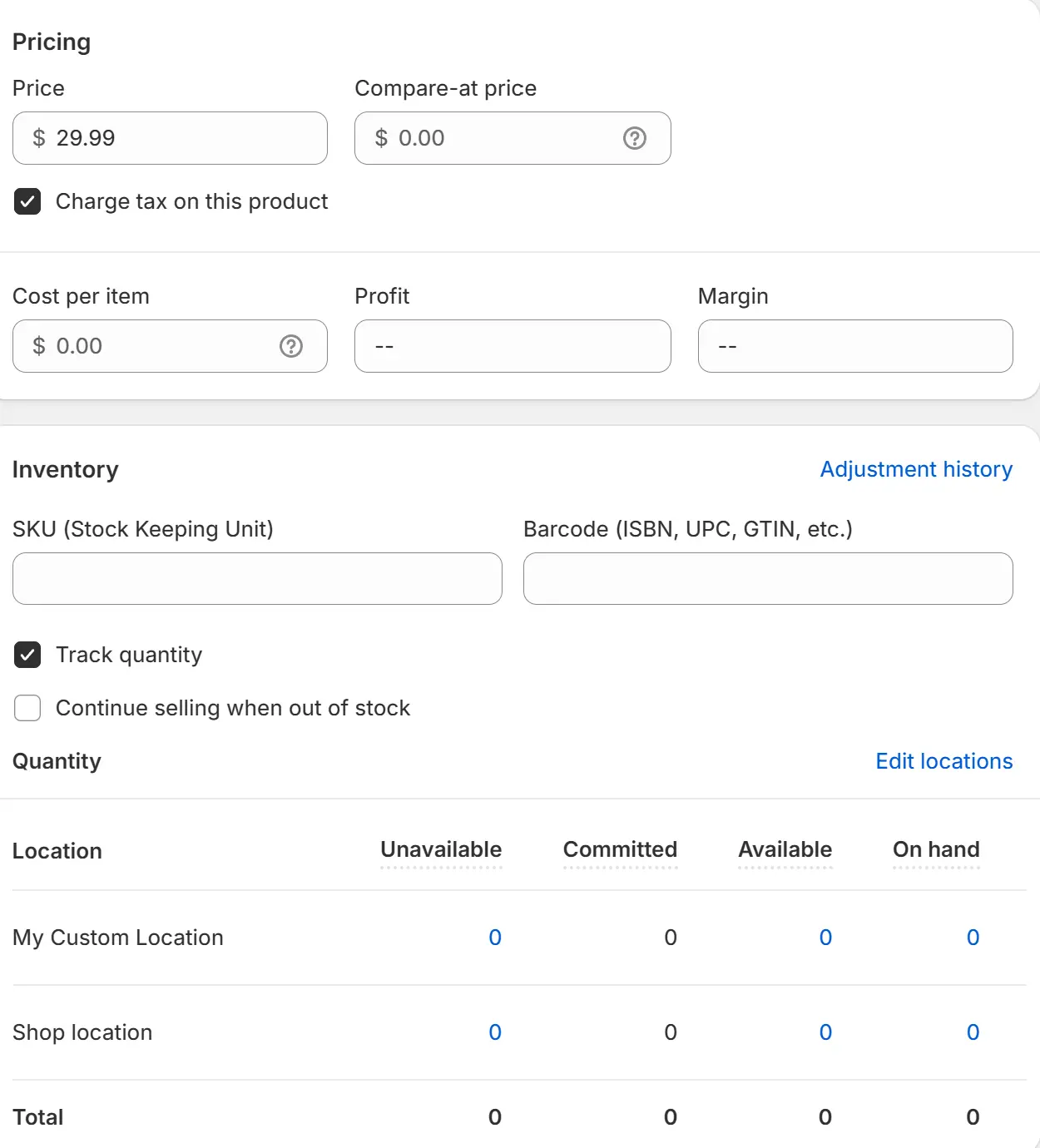Click Total Unavailable value

tap(495, 1117)
